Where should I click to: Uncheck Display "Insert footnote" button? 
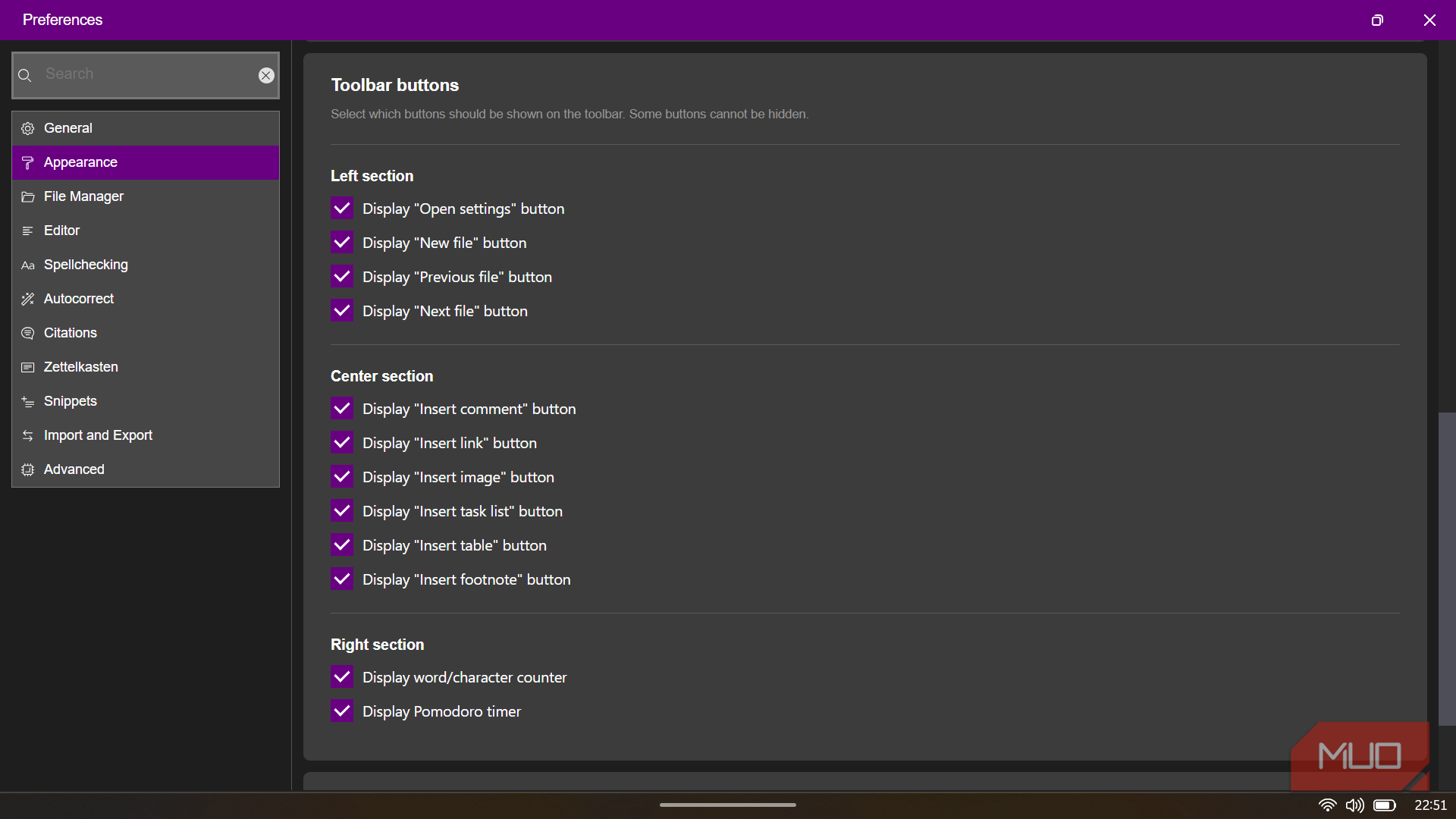coord(342,579)
